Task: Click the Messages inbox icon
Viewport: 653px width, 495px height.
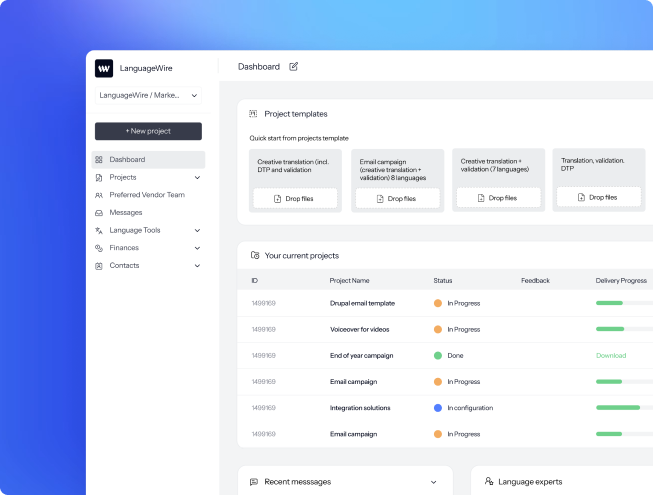Action: tap(99, 213)
